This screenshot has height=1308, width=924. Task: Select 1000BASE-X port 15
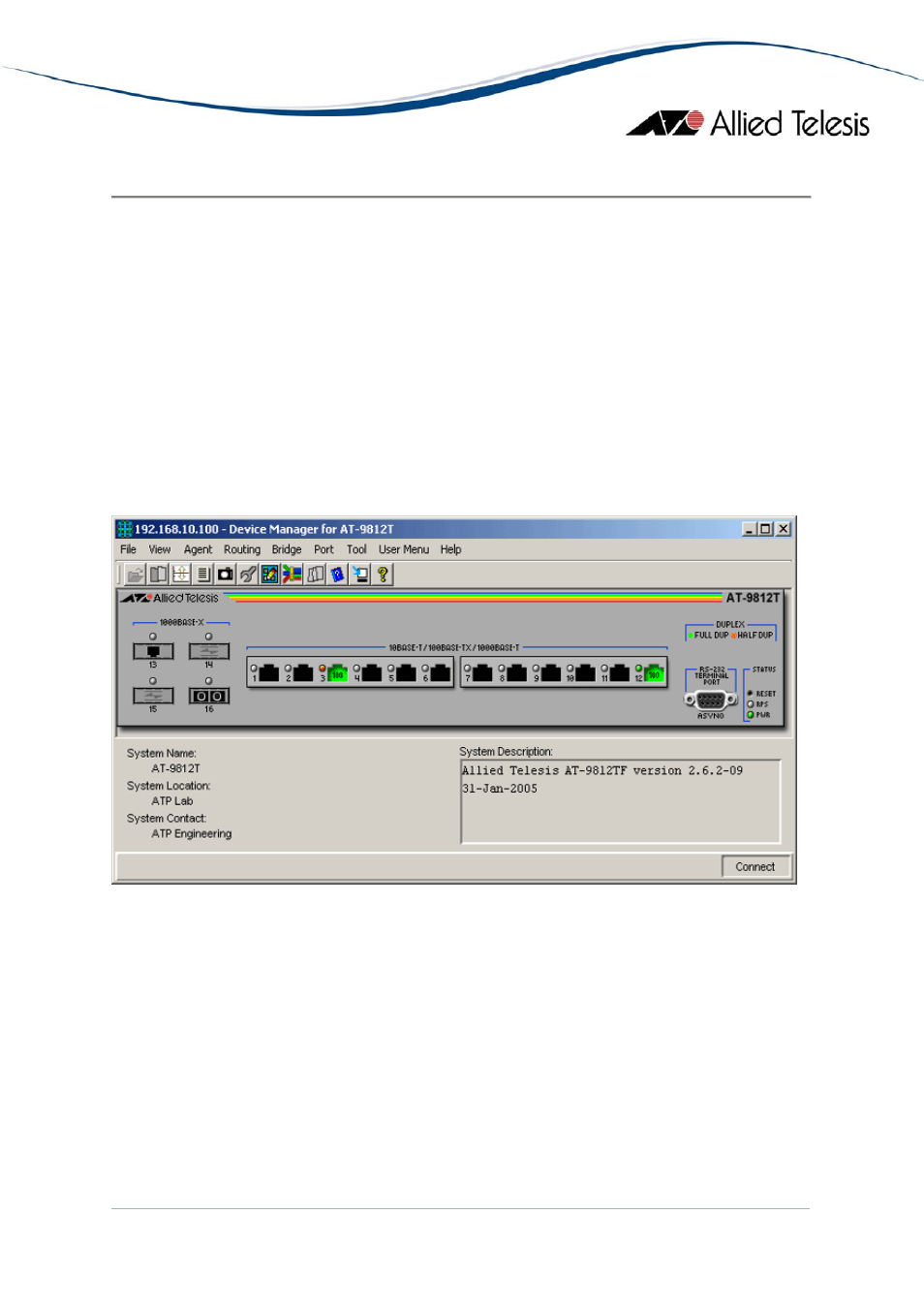[153, 696]
